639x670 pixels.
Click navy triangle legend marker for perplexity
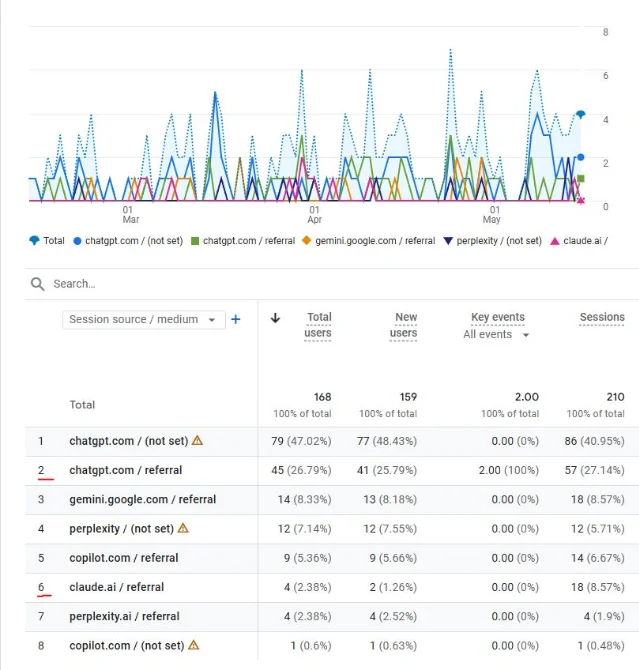click(x=448, y=241)
